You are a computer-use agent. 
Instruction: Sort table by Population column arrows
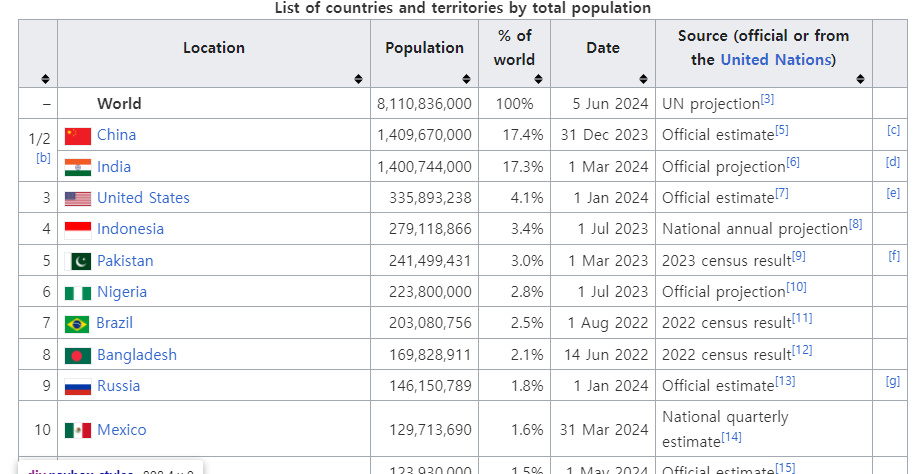[x=466, y=79]
